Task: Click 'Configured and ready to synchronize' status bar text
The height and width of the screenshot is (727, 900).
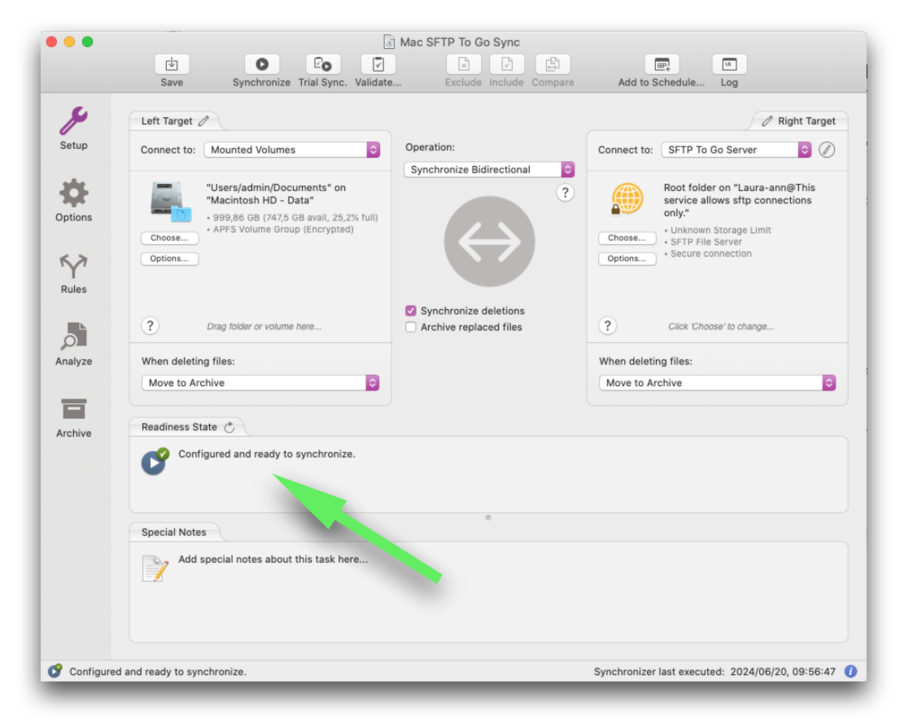Action: tap(158, 671)
